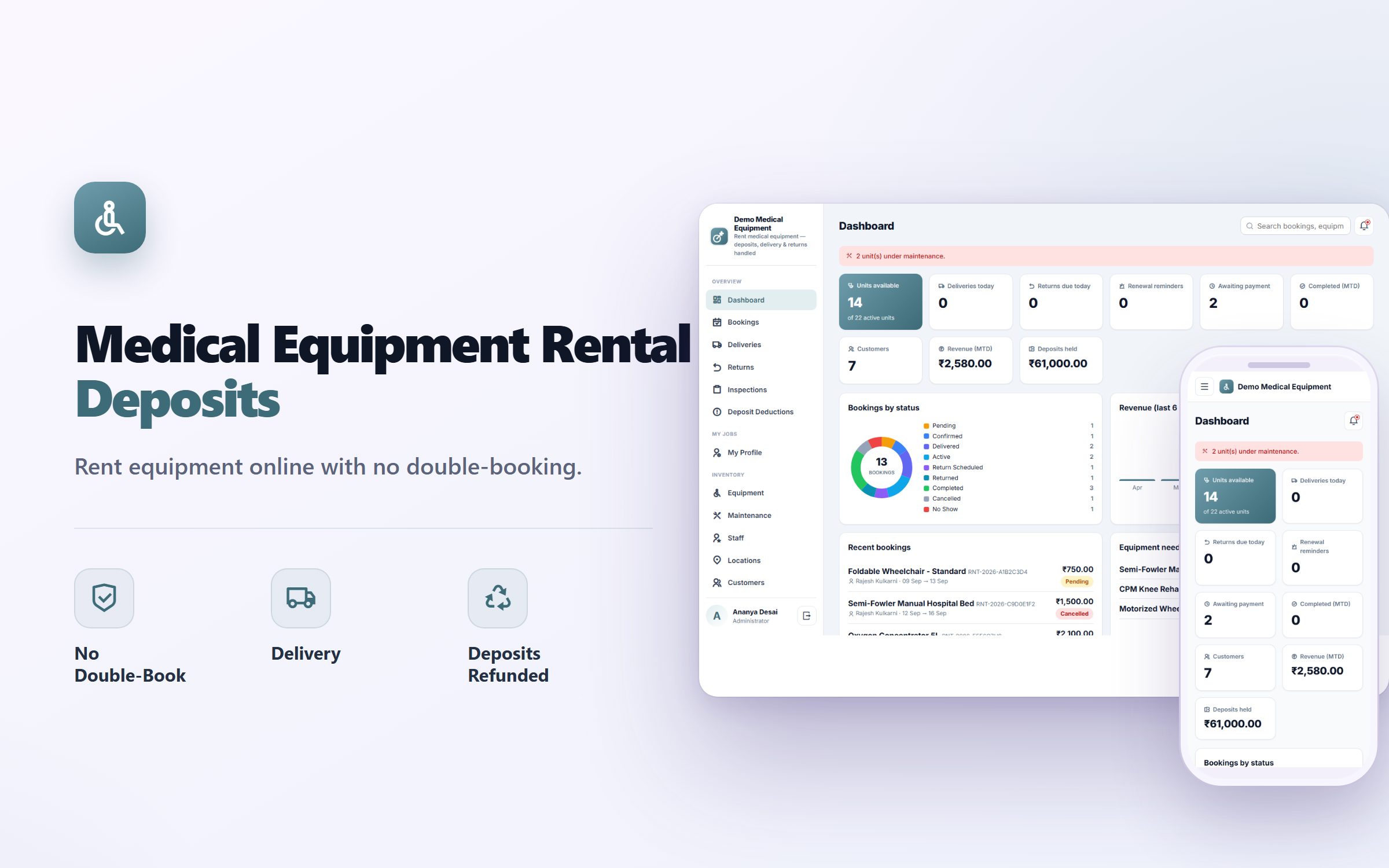Open Dashboard in the sidebar
Screen dimensions: 1389x868
click(x=761, y=300)
